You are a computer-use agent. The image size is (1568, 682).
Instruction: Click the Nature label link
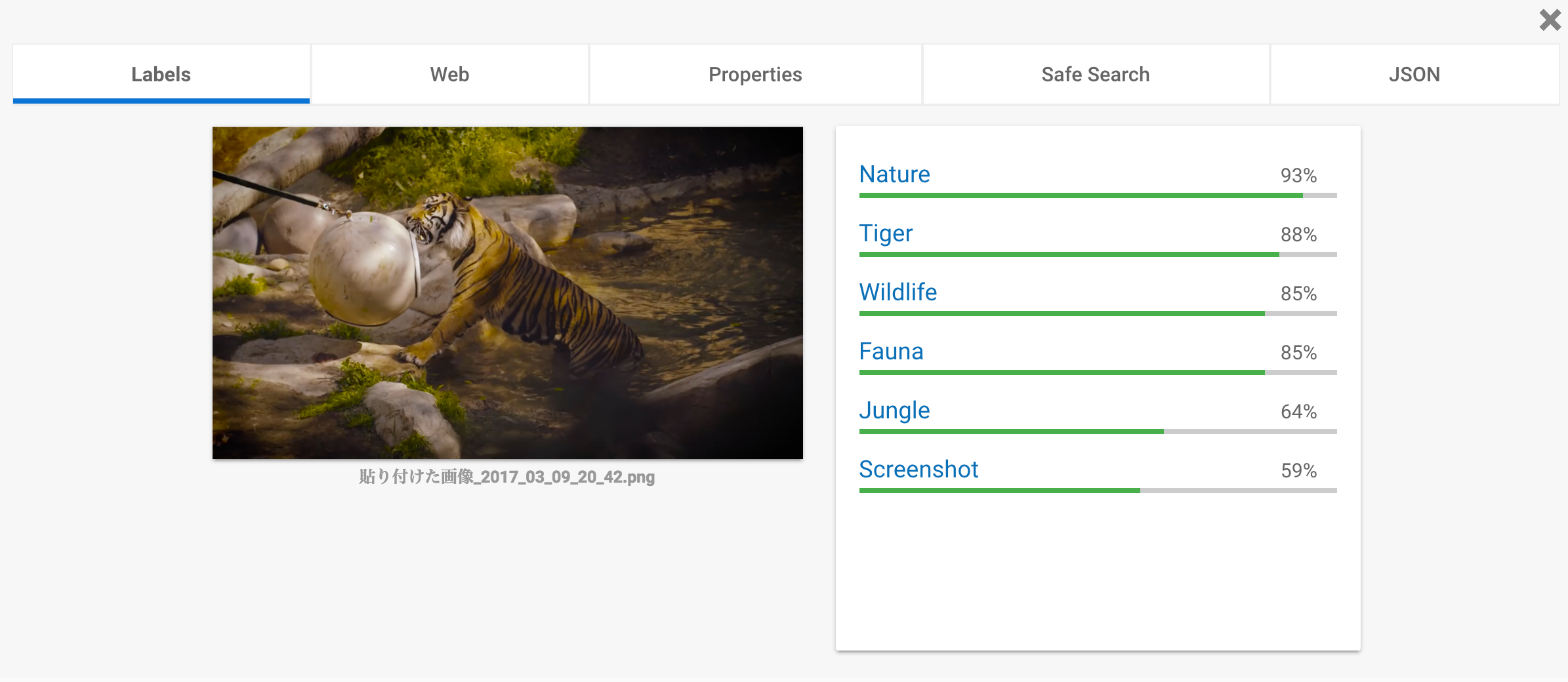[x=894, y=174]
